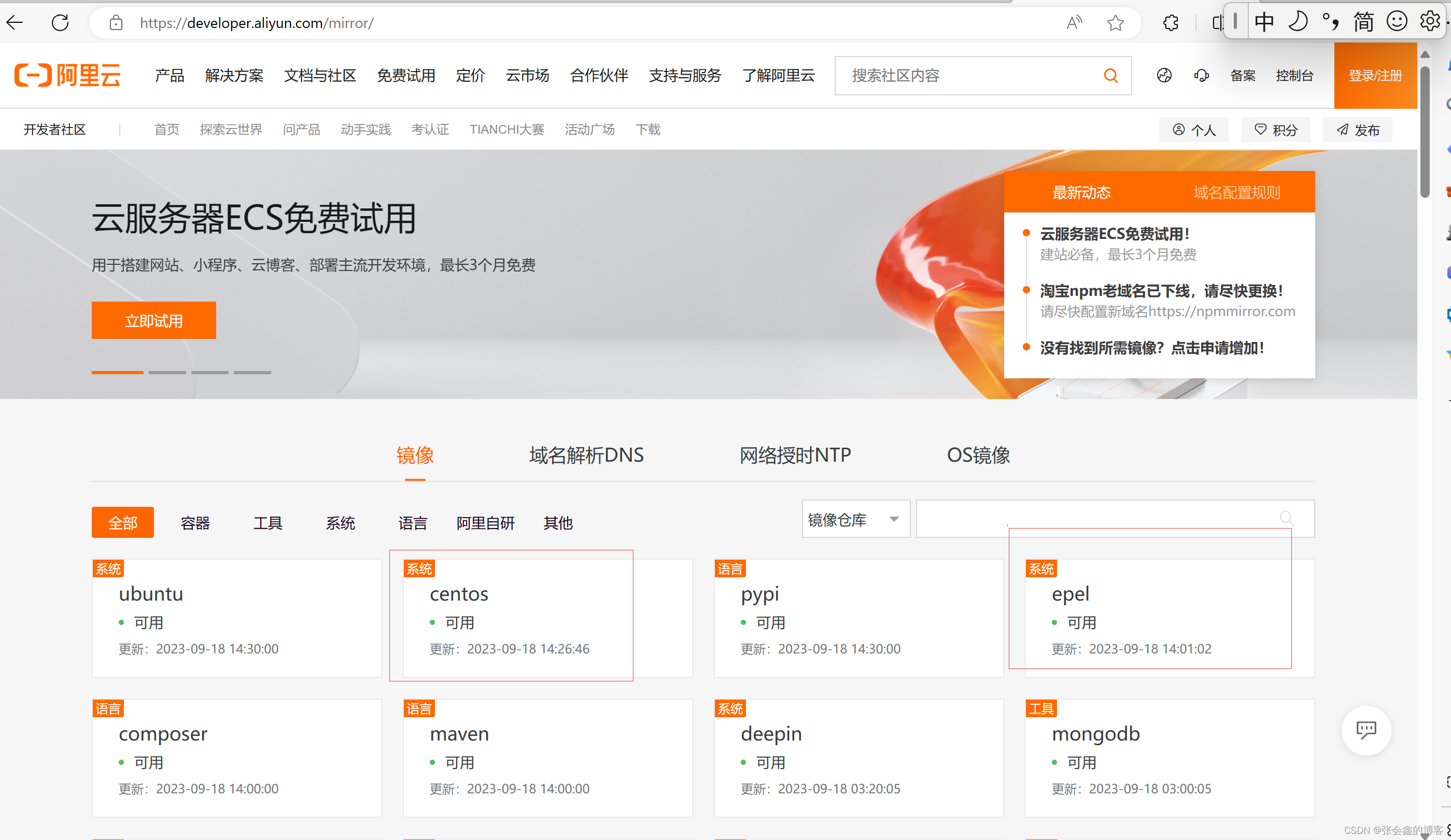
Task: Filter mirrors by 系统
Action: (x=340, y=523)
